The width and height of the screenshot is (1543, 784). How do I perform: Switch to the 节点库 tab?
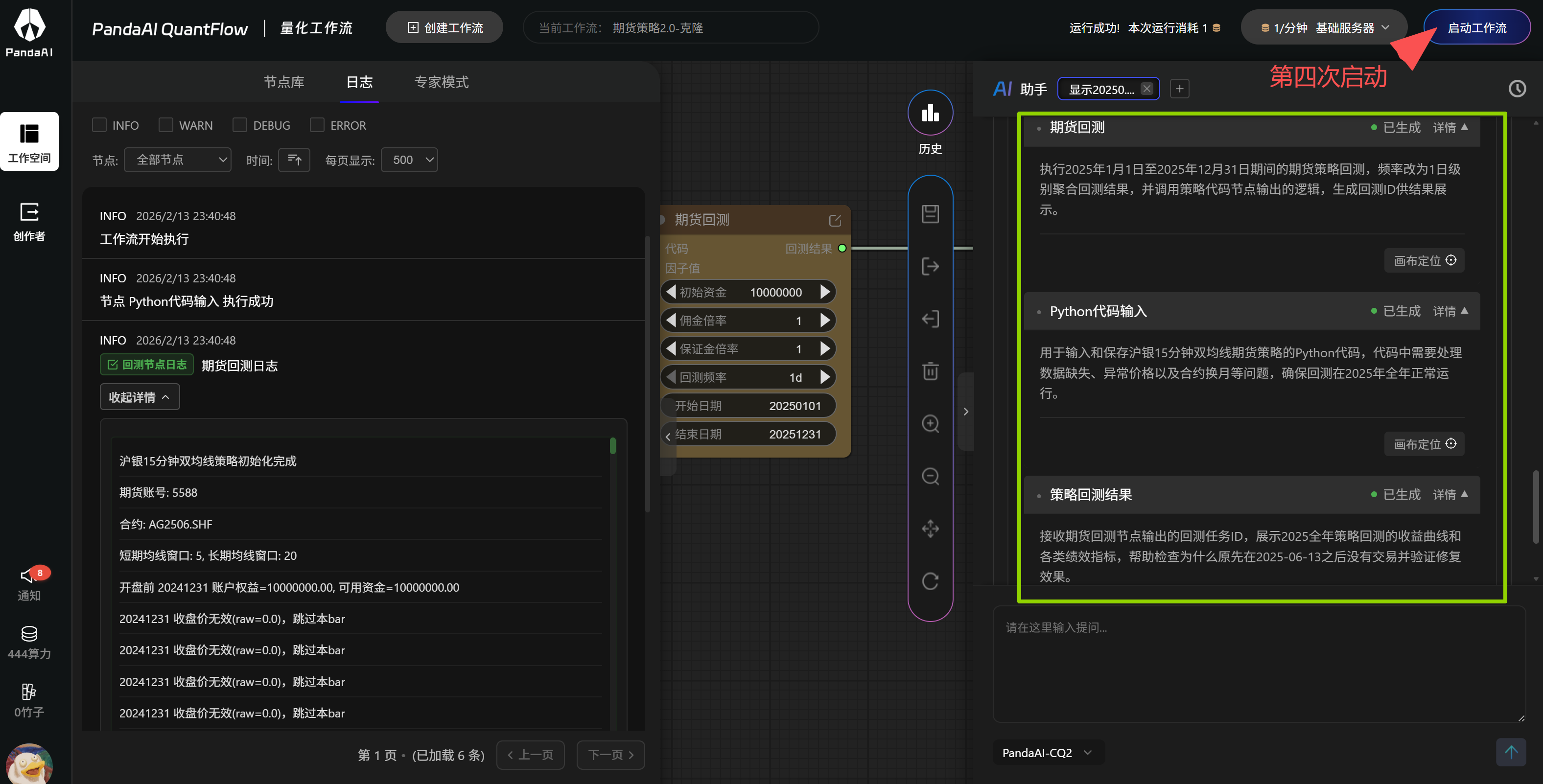(284, 82)
